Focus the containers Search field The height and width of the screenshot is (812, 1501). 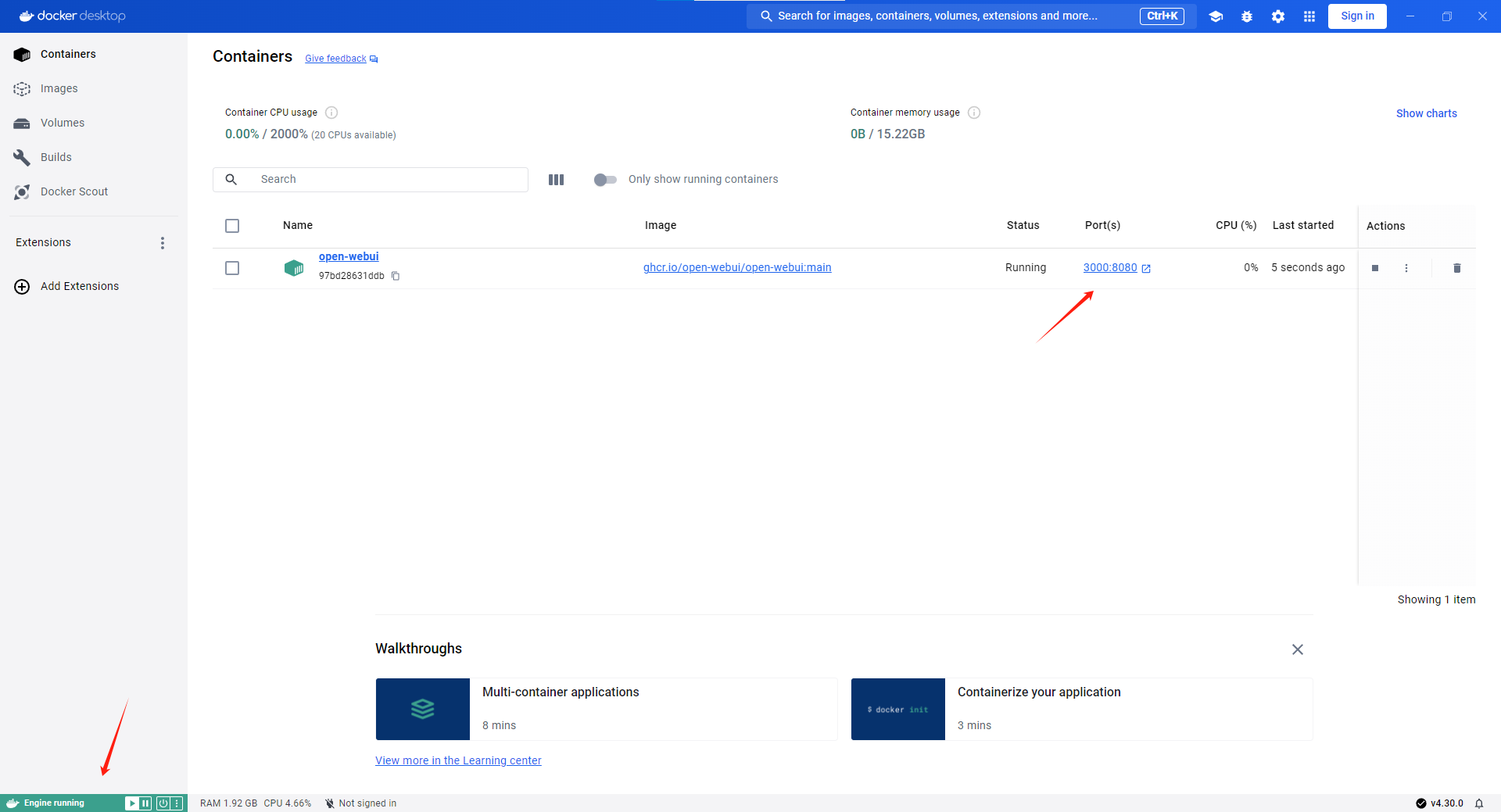pyautogui.click(x=371, y=180)
